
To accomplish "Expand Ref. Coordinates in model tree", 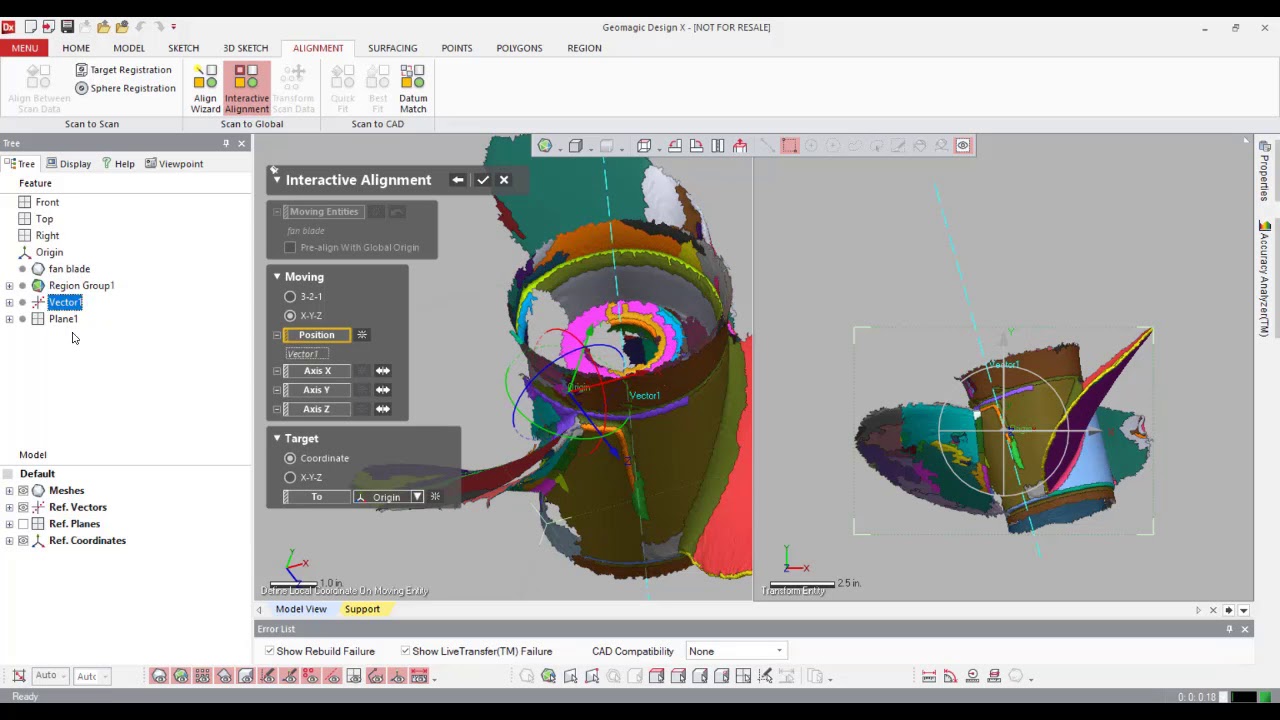I will tap(9, 541).
